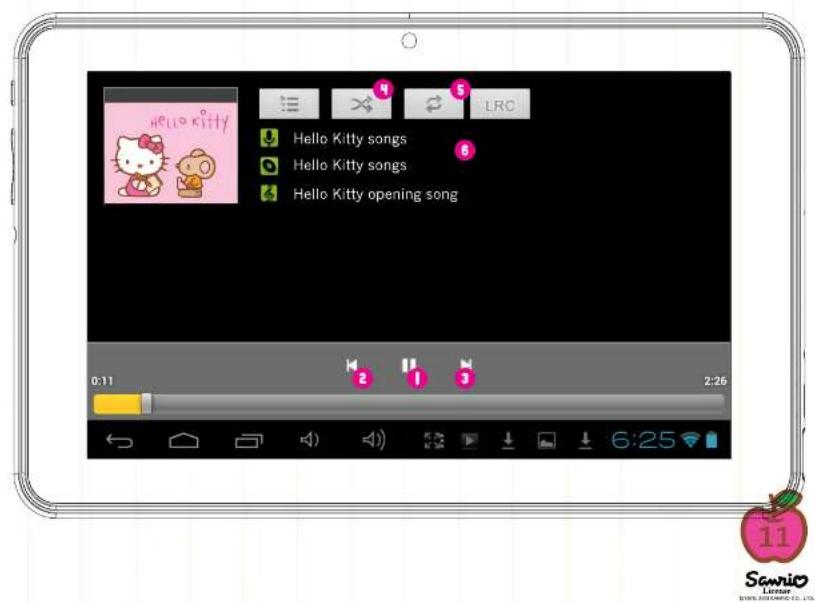Show lyrics with the LRC button
Image resolution: width=815 pixels, height=603 pixels.
500,104
